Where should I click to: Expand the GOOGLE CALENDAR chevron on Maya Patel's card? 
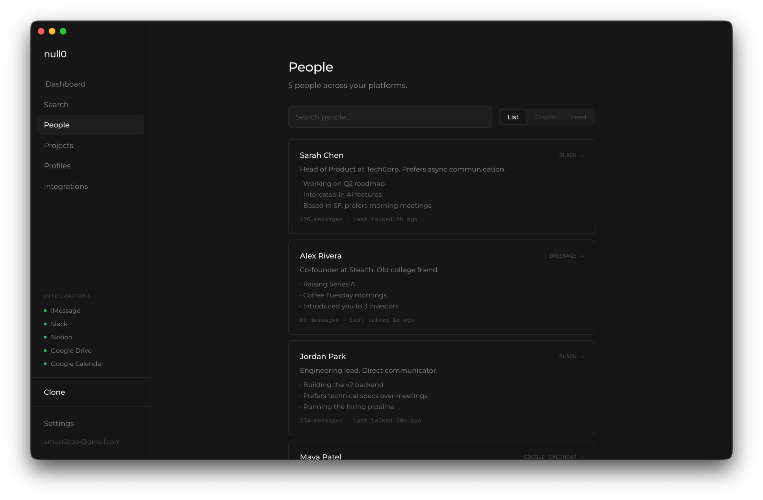pos(582,457)
